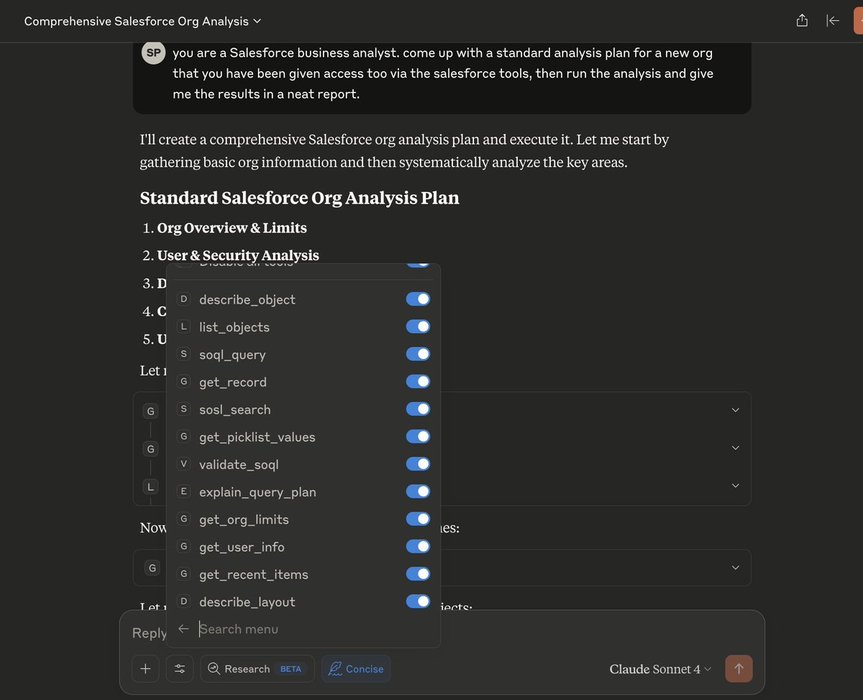Open the search and tools settings icon
The width and height of the screenshot is (863, 700).
pos(180,669)
